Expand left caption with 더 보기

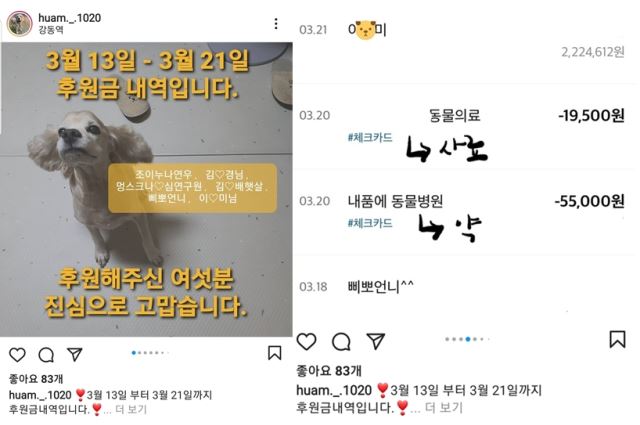(131, 409)
